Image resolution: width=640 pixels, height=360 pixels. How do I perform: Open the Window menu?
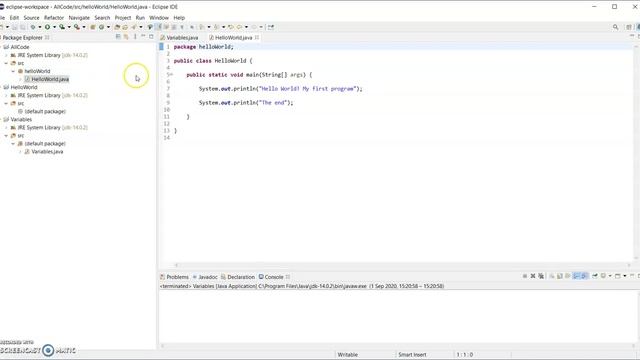[159, 18]
